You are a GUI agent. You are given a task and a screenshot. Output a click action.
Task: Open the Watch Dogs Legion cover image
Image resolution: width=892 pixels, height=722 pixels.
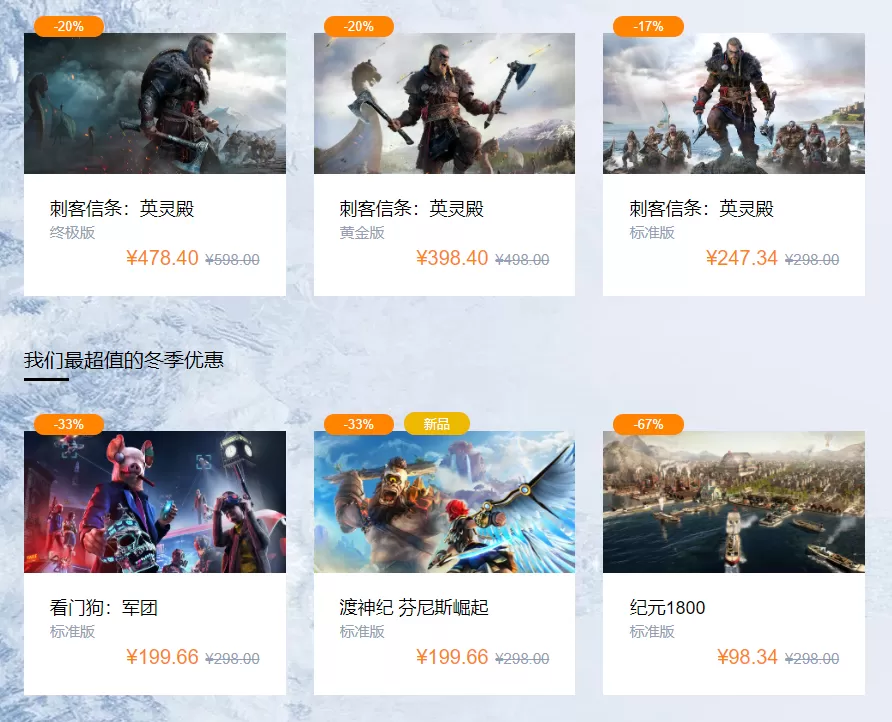click(x=155, y=502)
